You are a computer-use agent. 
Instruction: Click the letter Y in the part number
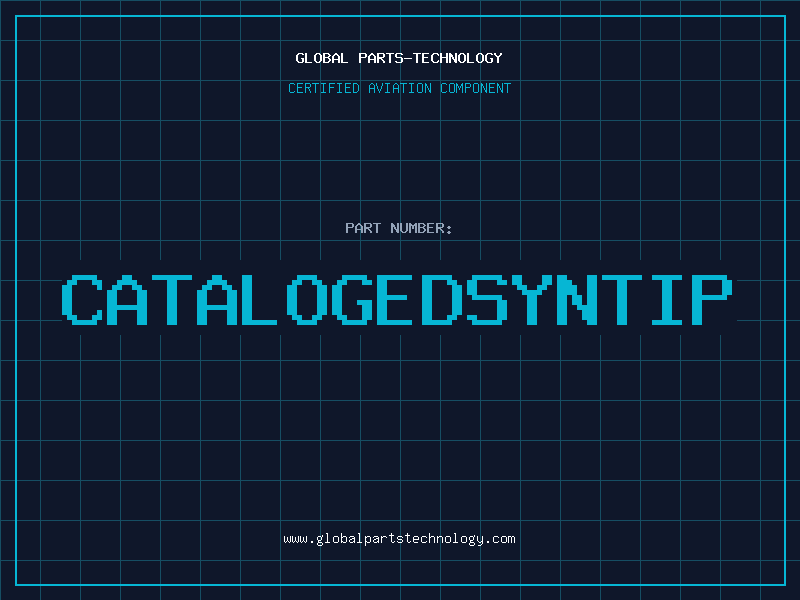tap(533, 299)
